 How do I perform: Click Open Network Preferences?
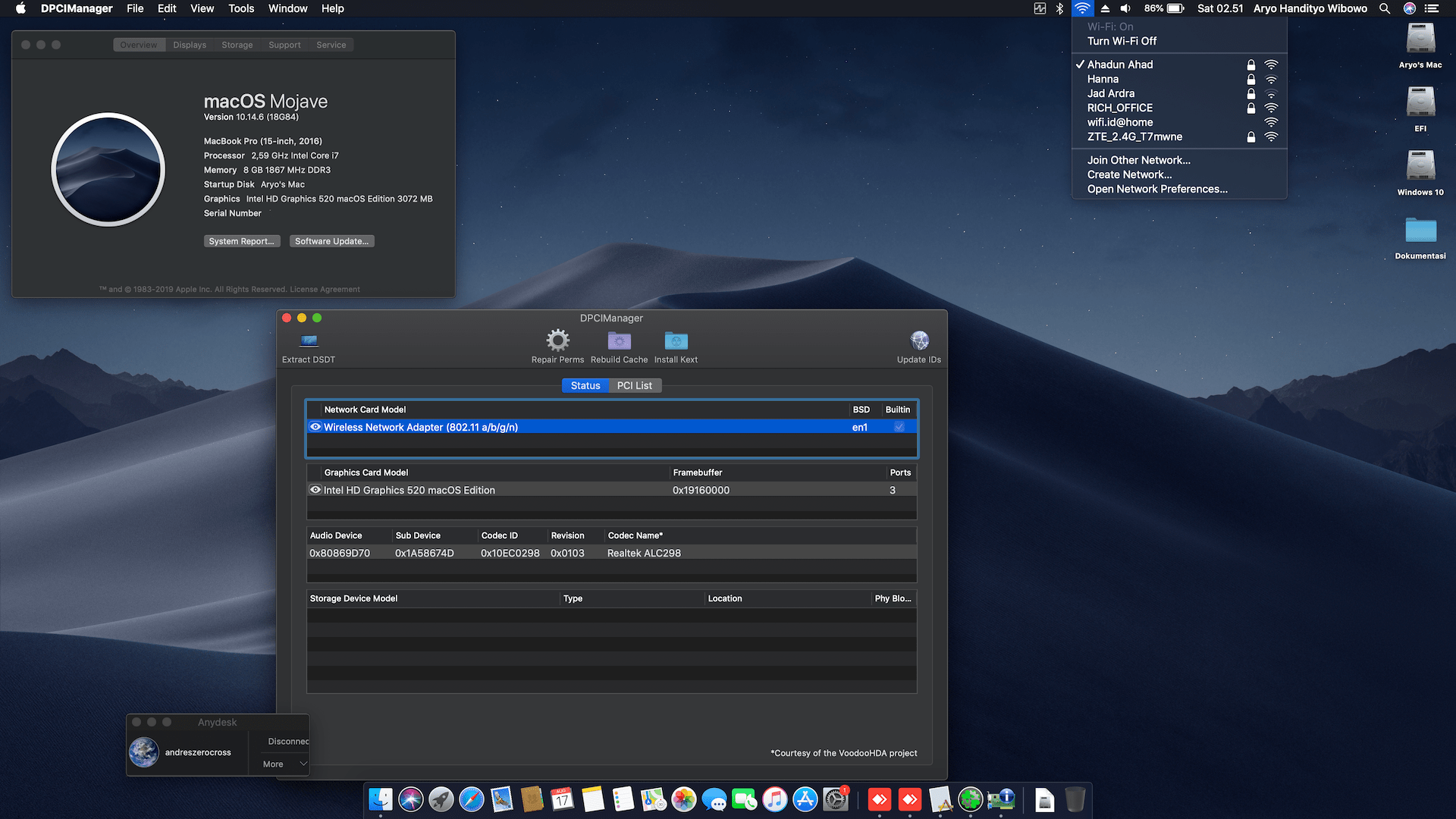[x=1157, y=189]
